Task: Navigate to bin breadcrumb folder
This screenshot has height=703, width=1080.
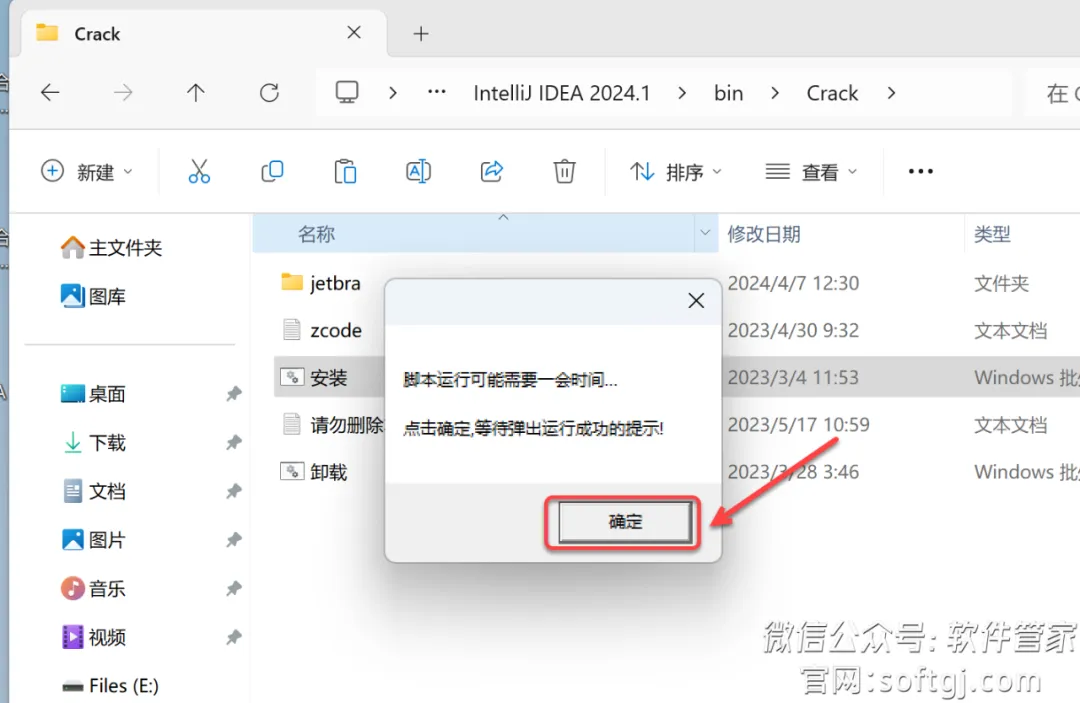Action: click(x=728, y=93)
